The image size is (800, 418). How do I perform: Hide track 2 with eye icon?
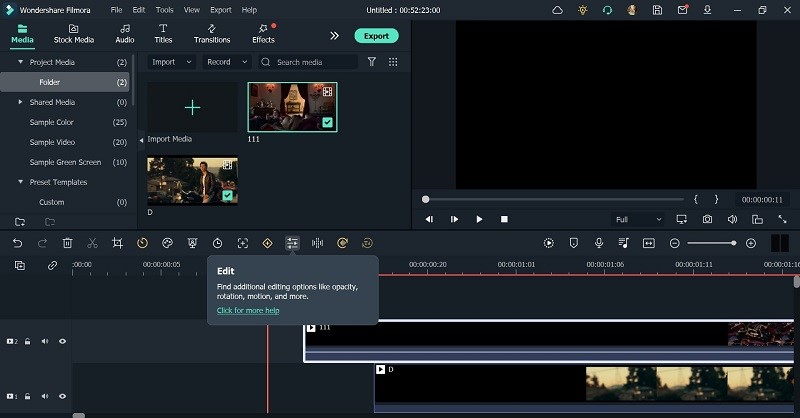(62, 341)
